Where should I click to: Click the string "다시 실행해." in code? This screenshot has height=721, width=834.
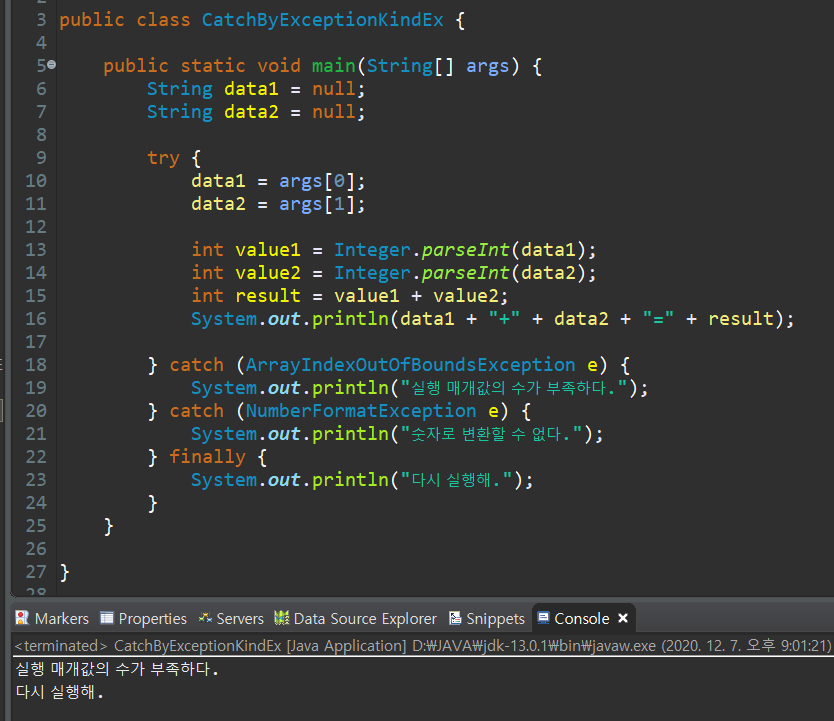pyautogui.click(x=456, y=480)
